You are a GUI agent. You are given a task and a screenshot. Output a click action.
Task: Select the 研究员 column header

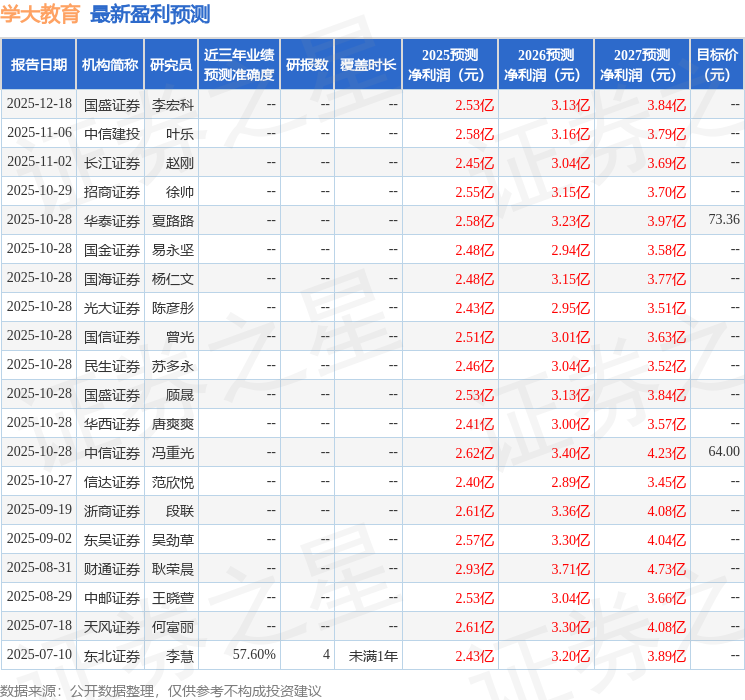171,65
